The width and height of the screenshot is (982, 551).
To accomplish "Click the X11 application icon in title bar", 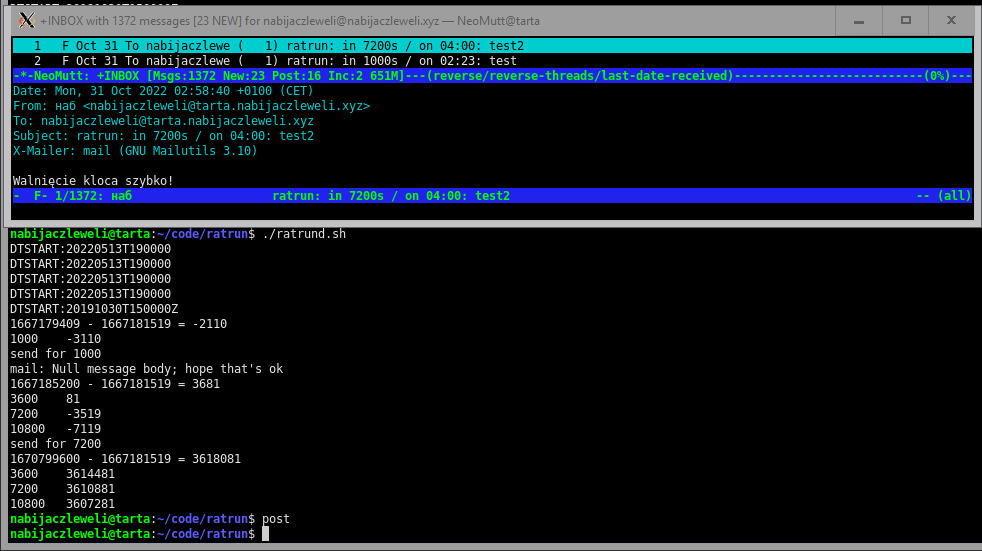I will coord(27,20).
